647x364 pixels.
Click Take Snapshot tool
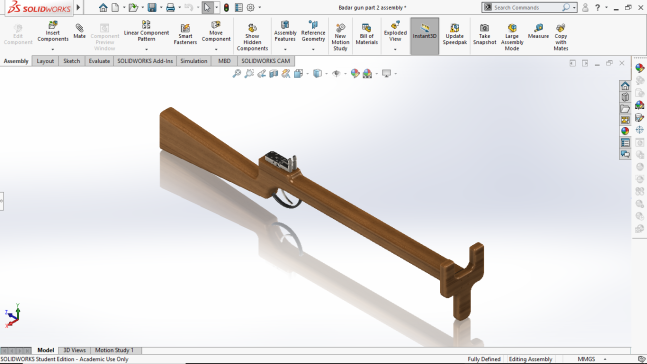[x=484, y=34]
